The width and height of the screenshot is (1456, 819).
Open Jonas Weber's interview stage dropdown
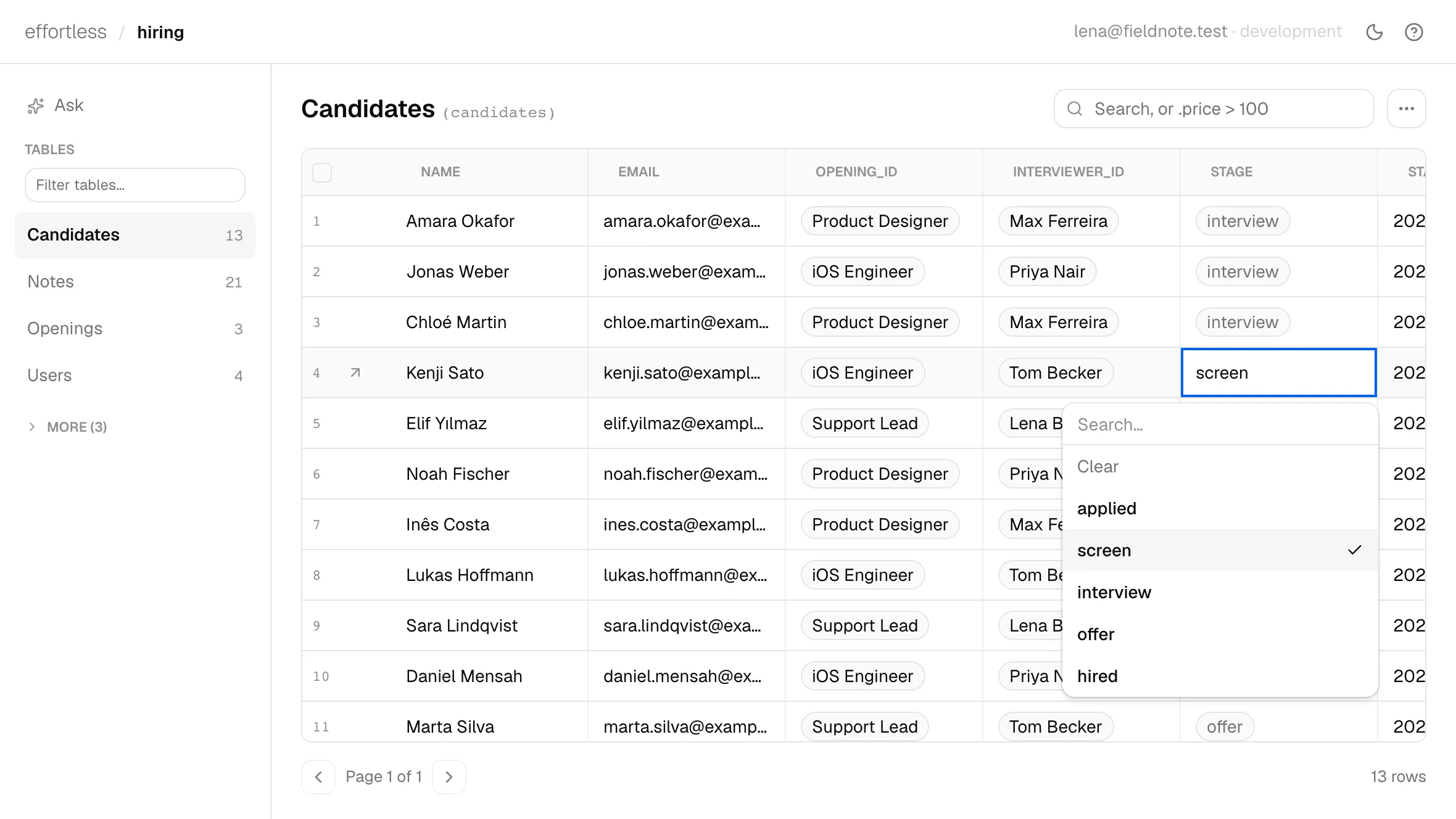click(1243, 271)
